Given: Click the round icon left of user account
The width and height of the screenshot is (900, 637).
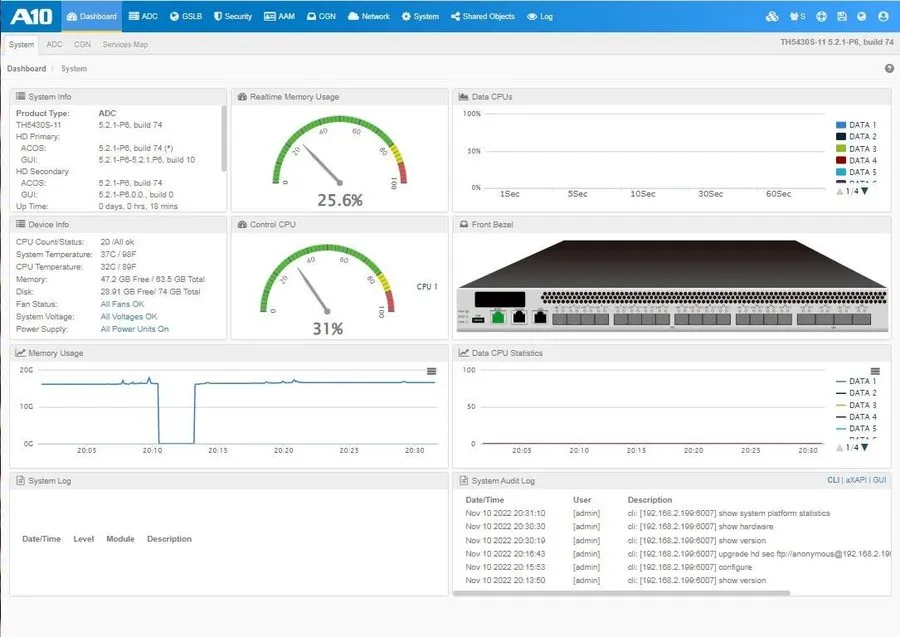Looking at the screenshot, I should (862, 17).
